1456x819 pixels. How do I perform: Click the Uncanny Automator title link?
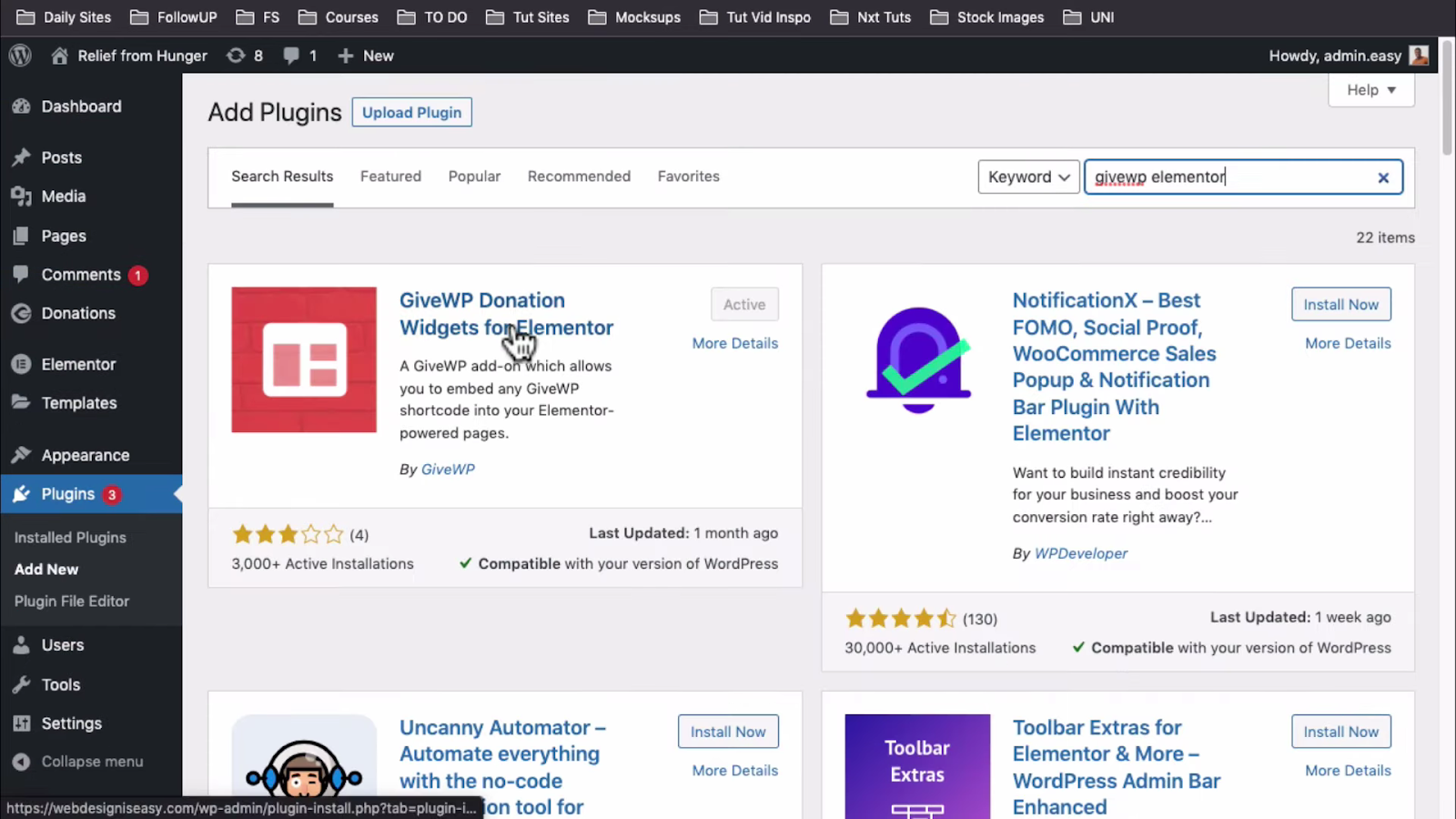(502, 767)
